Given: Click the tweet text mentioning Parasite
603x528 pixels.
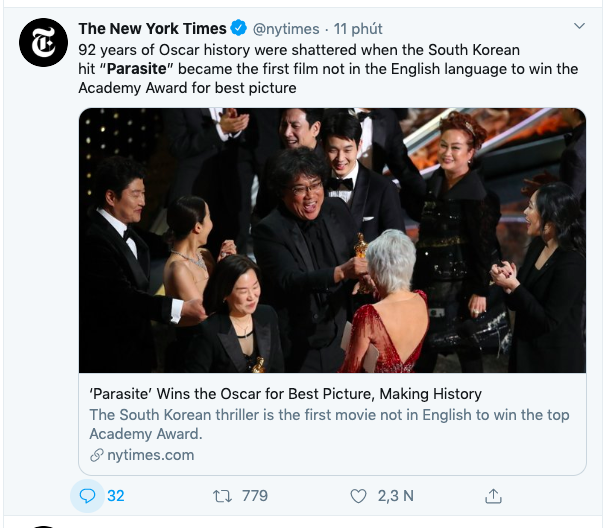Looking at the screenshot, I should (328, 69).
